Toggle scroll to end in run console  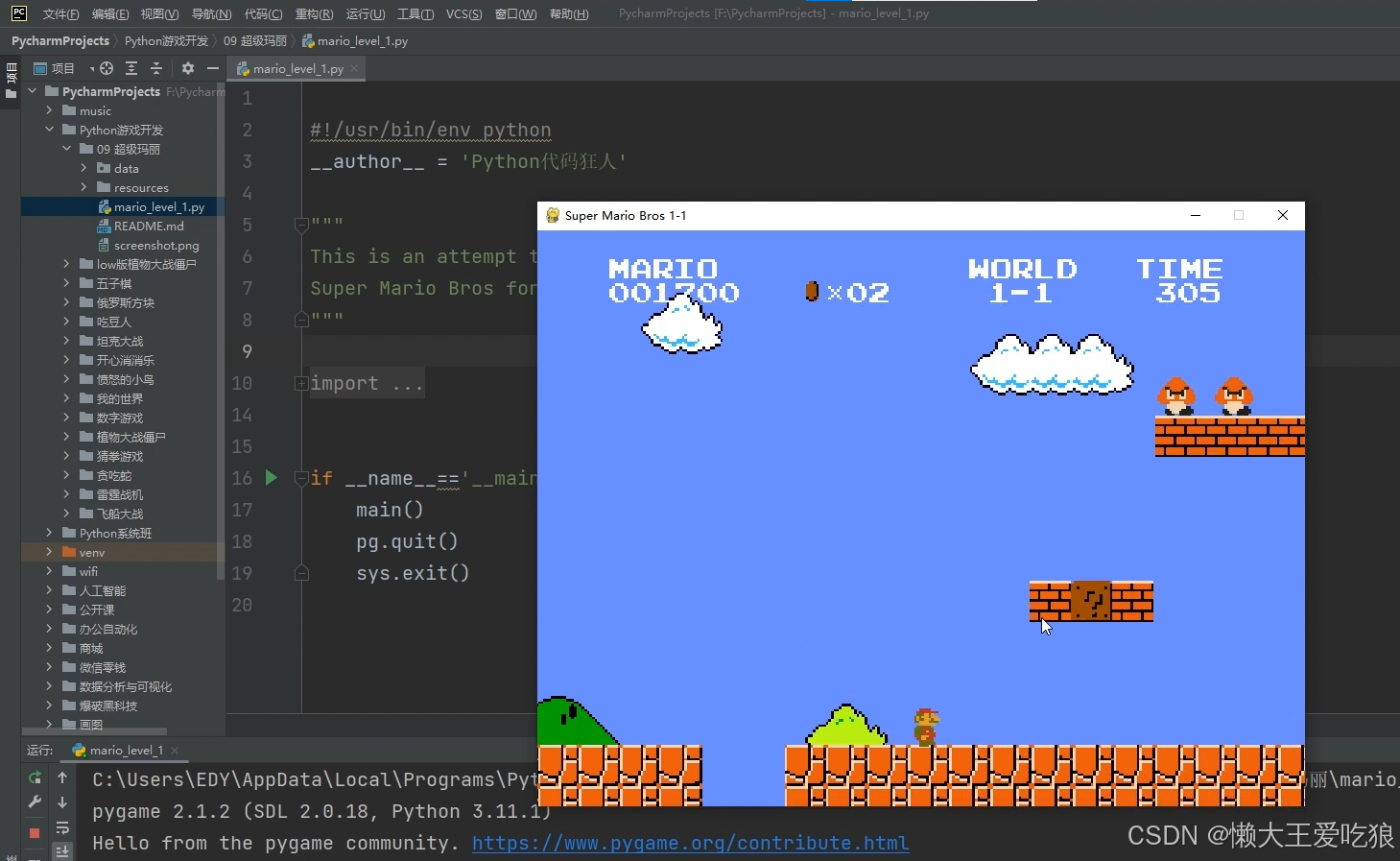pyautogui.click(x=62, y=851)
